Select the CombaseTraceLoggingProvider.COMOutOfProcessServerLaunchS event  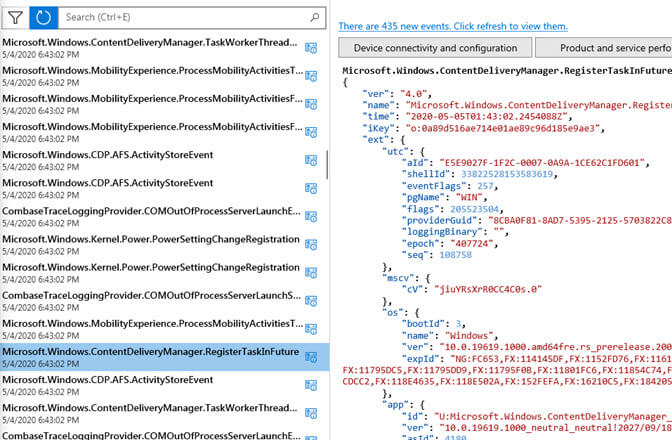pyautogui.click(x=165, y=301)
